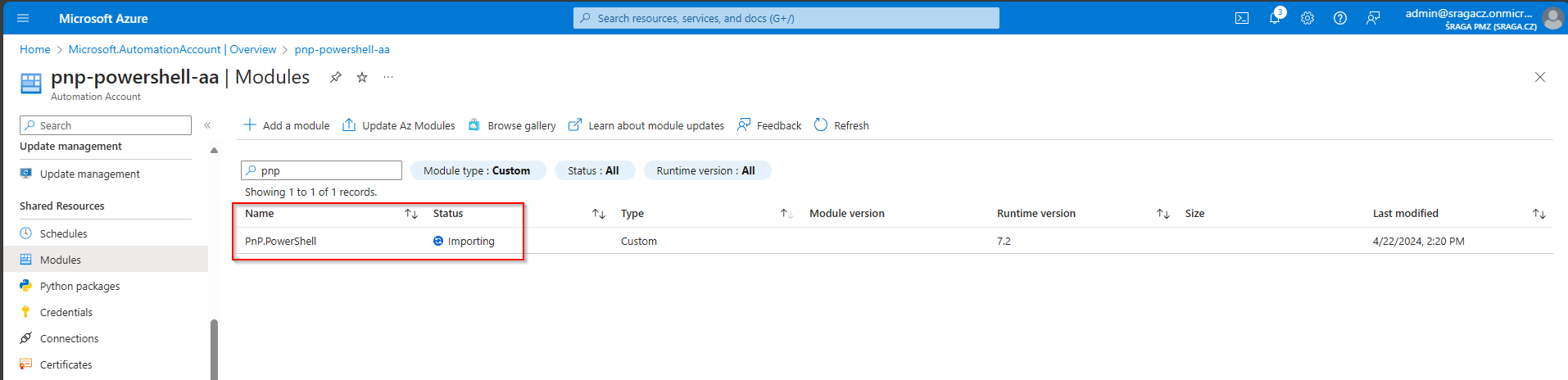Screen dimensions: 1568x380
Task: Open the Help question mark menu
Action: point(1340,18)
